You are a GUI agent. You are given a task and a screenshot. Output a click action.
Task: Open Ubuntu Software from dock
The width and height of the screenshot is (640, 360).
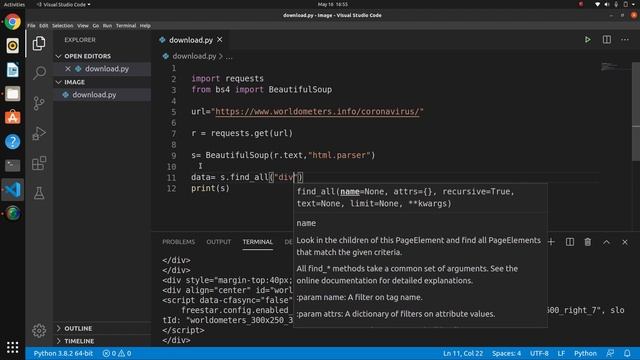pos(13,118)
